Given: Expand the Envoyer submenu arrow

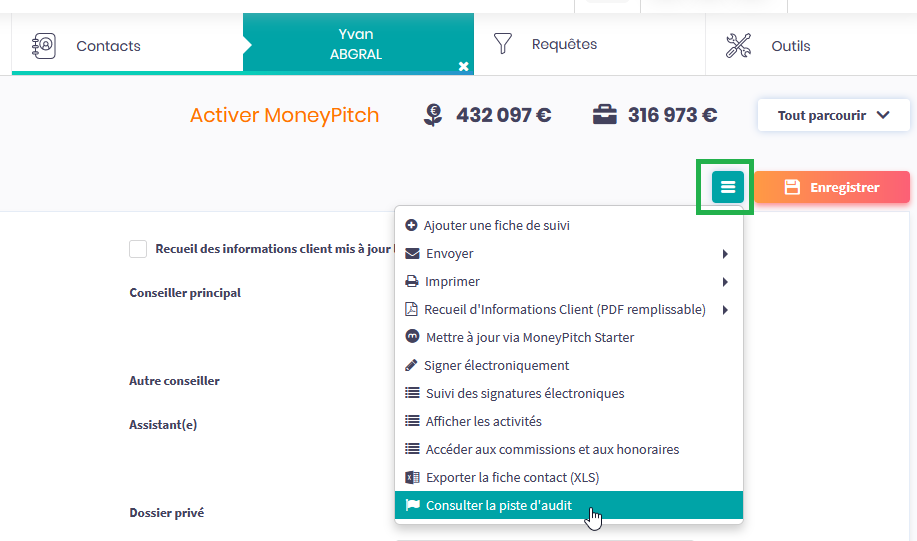Looking at the screenshot, I should tap(725, 254).
